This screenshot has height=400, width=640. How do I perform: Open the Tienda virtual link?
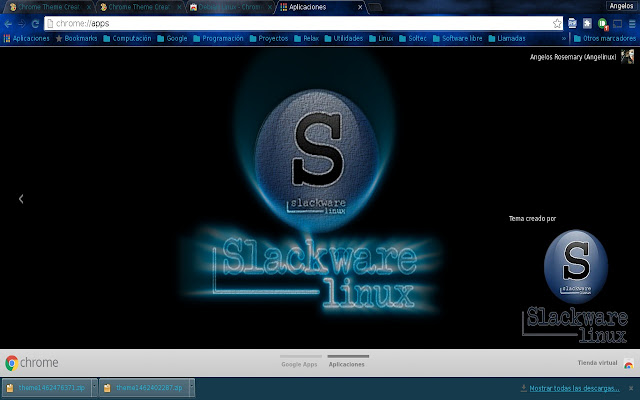[598, 363]
